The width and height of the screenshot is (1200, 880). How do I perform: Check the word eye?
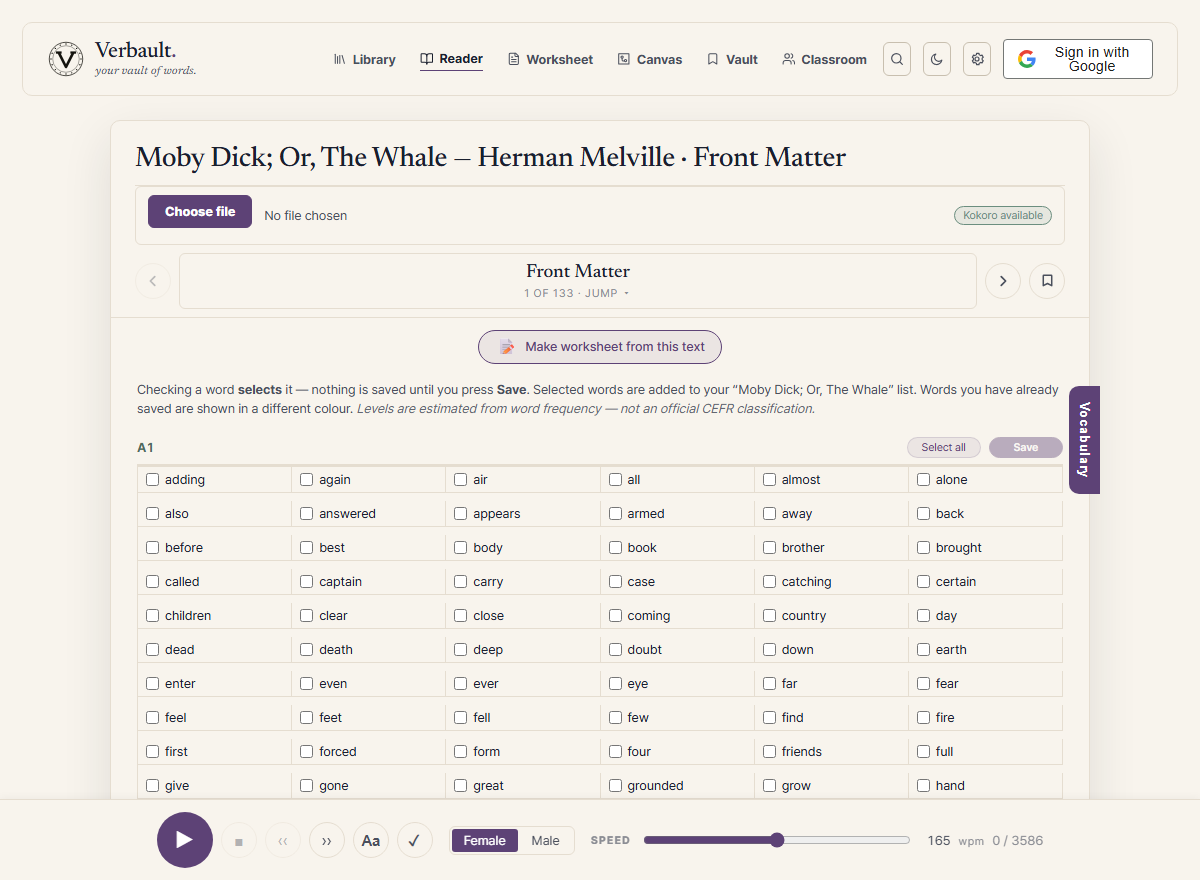616,684
